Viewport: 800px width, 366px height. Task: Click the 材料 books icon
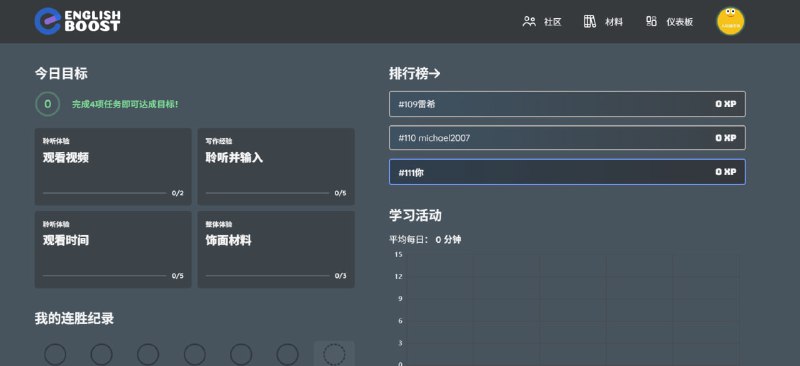tap(590, 21)
